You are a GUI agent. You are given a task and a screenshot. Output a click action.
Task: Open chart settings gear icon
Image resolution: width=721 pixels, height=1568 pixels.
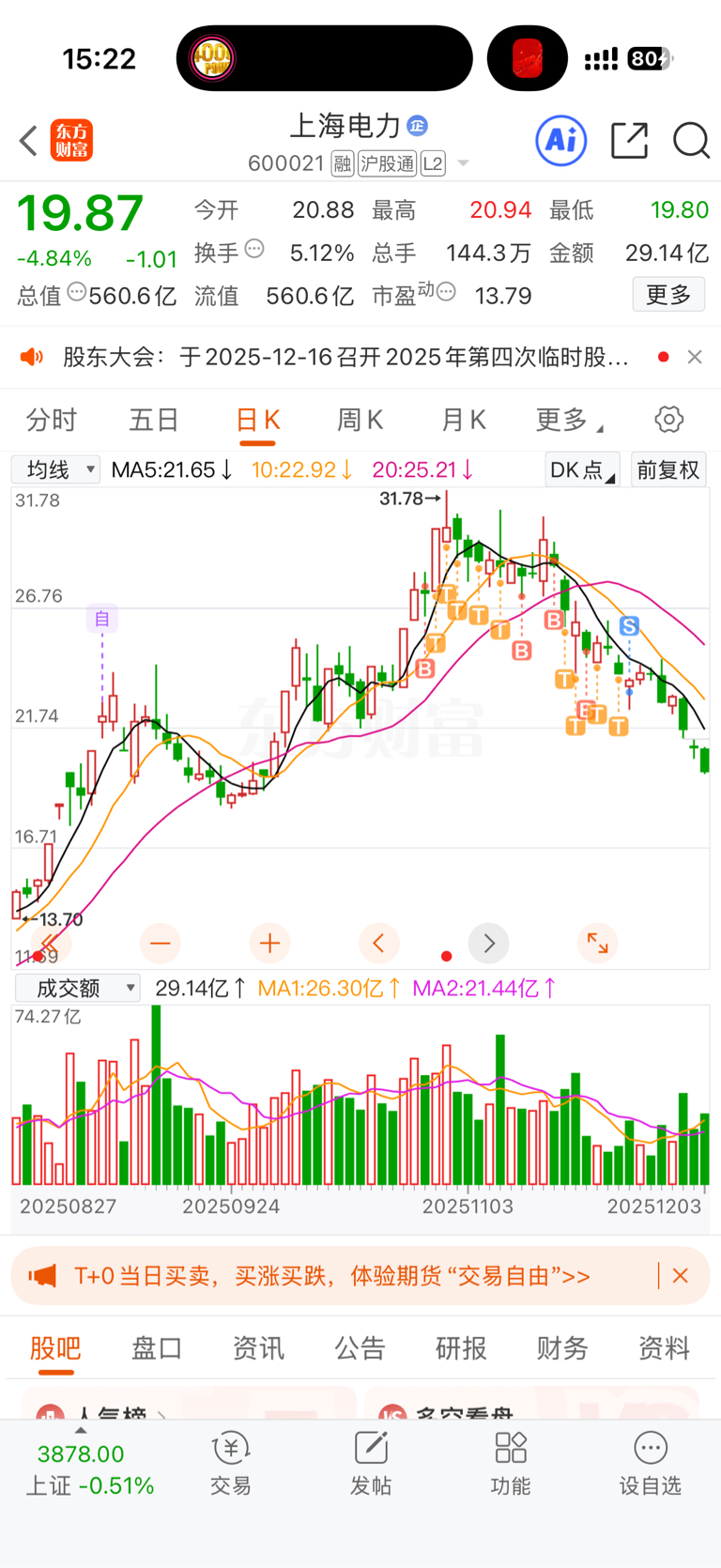coord(668,419)
